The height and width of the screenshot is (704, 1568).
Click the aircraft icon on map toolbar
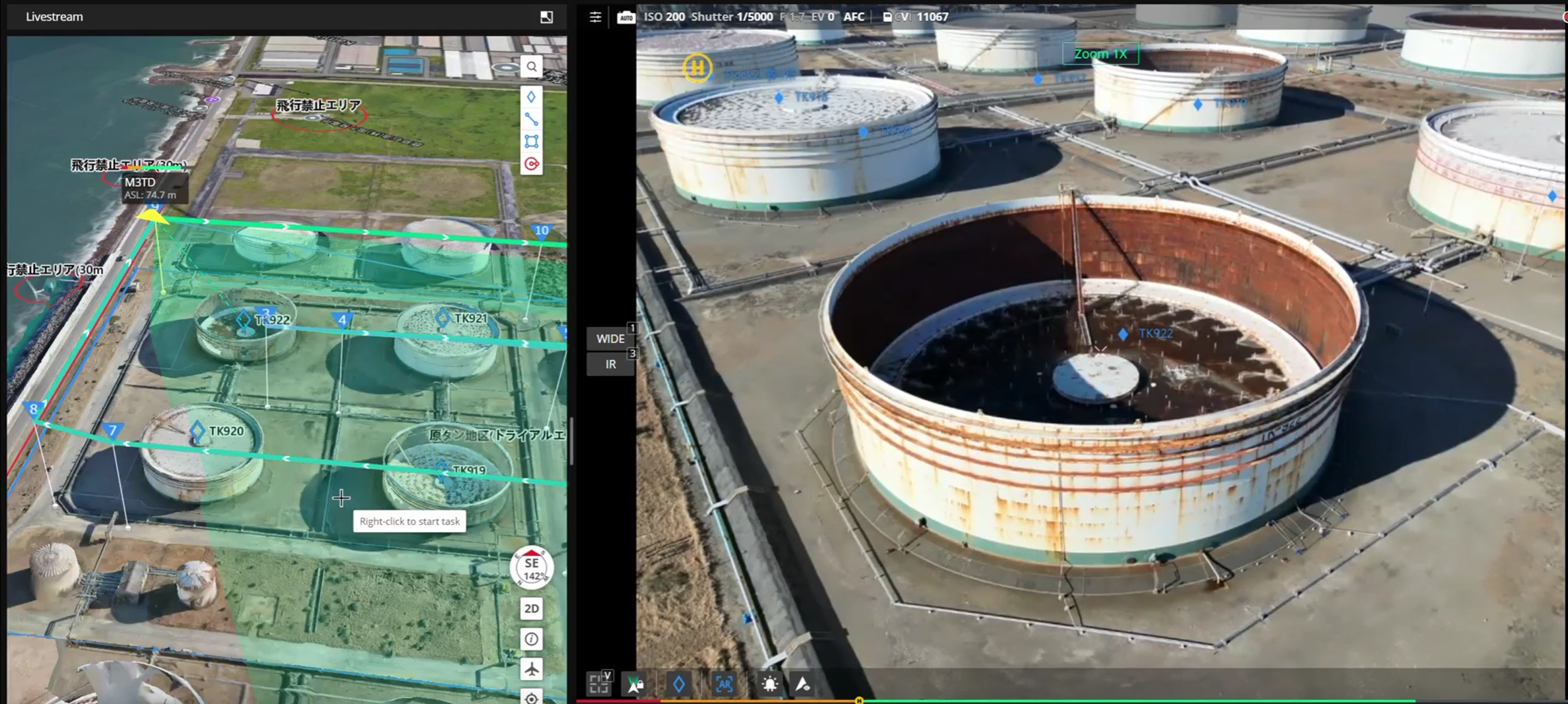click(531, 669)
